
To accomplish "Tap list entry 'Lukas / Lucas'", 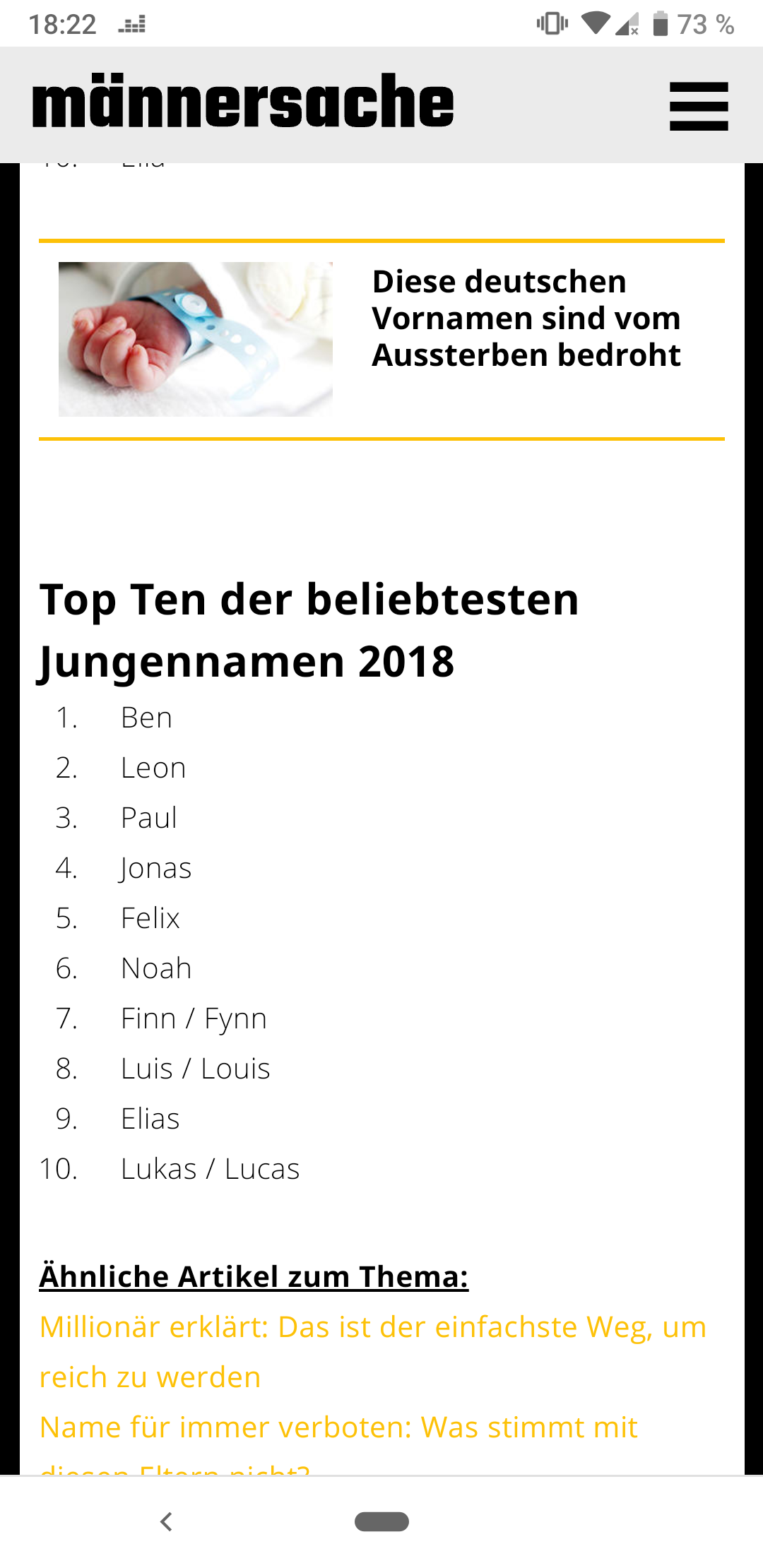I will click(210, 1169).
